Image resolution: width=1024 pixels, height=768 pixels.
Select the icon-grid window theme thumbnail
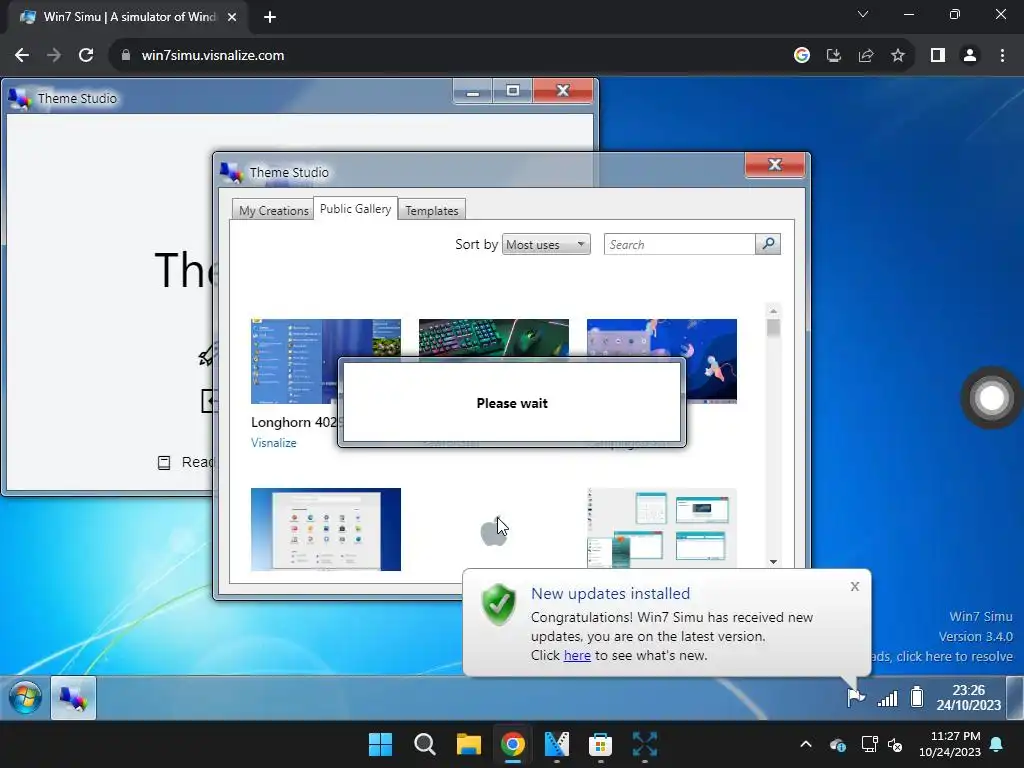[x=326, y=529]
